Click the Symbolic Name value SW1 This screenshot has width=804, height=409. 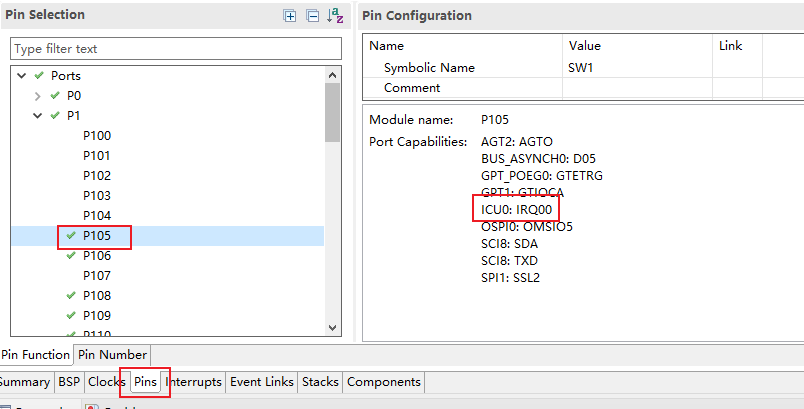[581, 68]
